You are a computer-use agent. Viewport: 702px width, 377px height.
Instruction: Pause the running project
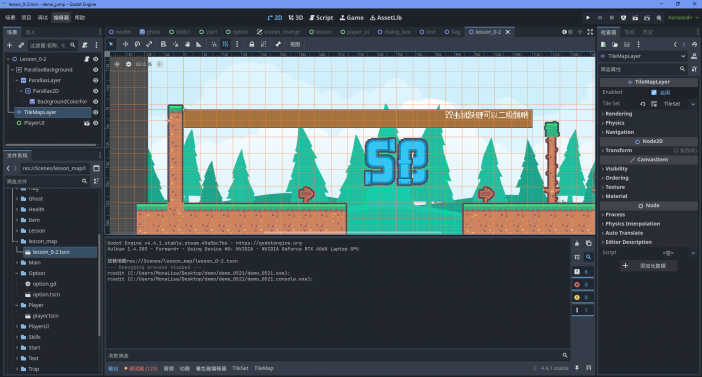(x=600, y=17)
